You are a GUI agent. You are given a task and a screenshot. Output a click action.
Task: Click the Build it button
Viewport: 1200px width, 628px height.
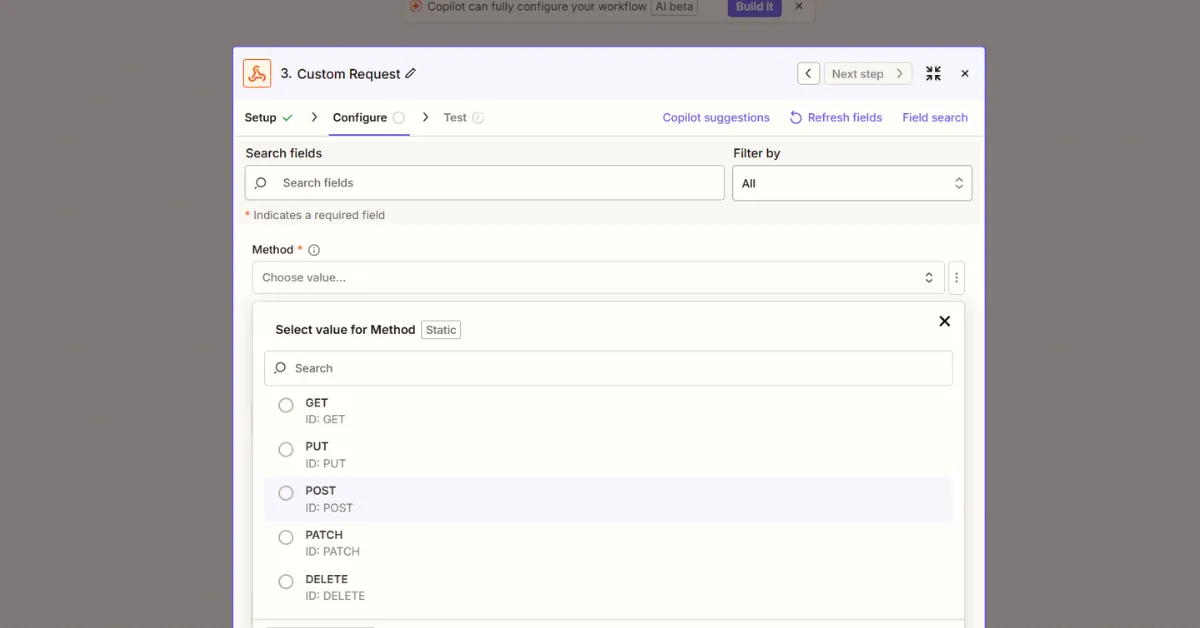(x=753, y=7)
